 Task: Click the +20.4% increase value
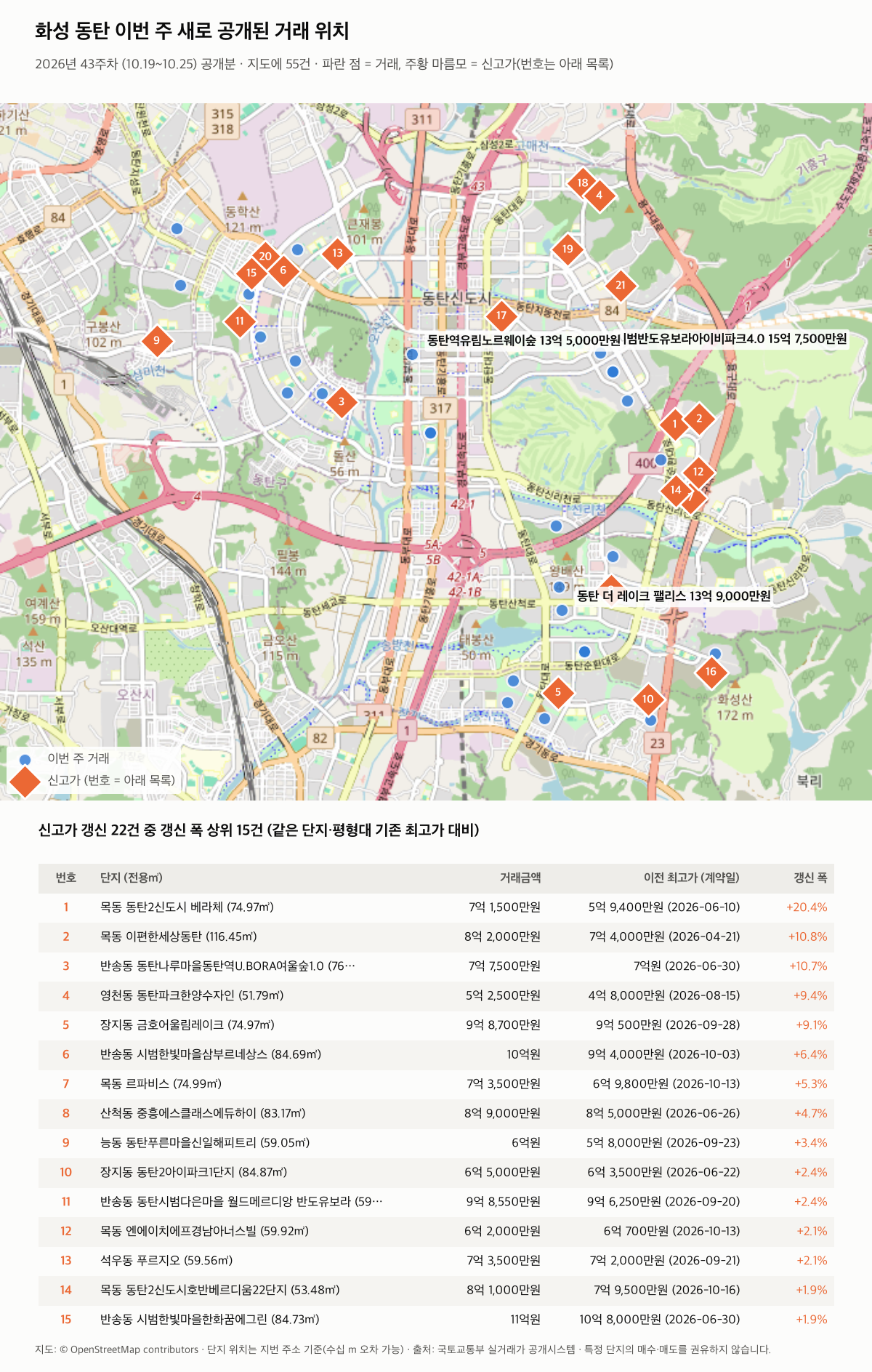click(807, 907)
